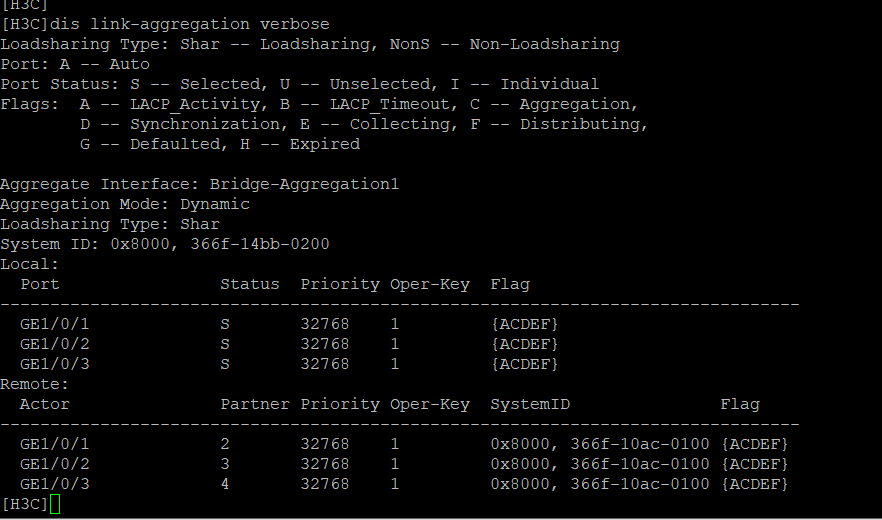The image size is (882, 520).
Task: Click the "Local:" section label
Action: 29,264
